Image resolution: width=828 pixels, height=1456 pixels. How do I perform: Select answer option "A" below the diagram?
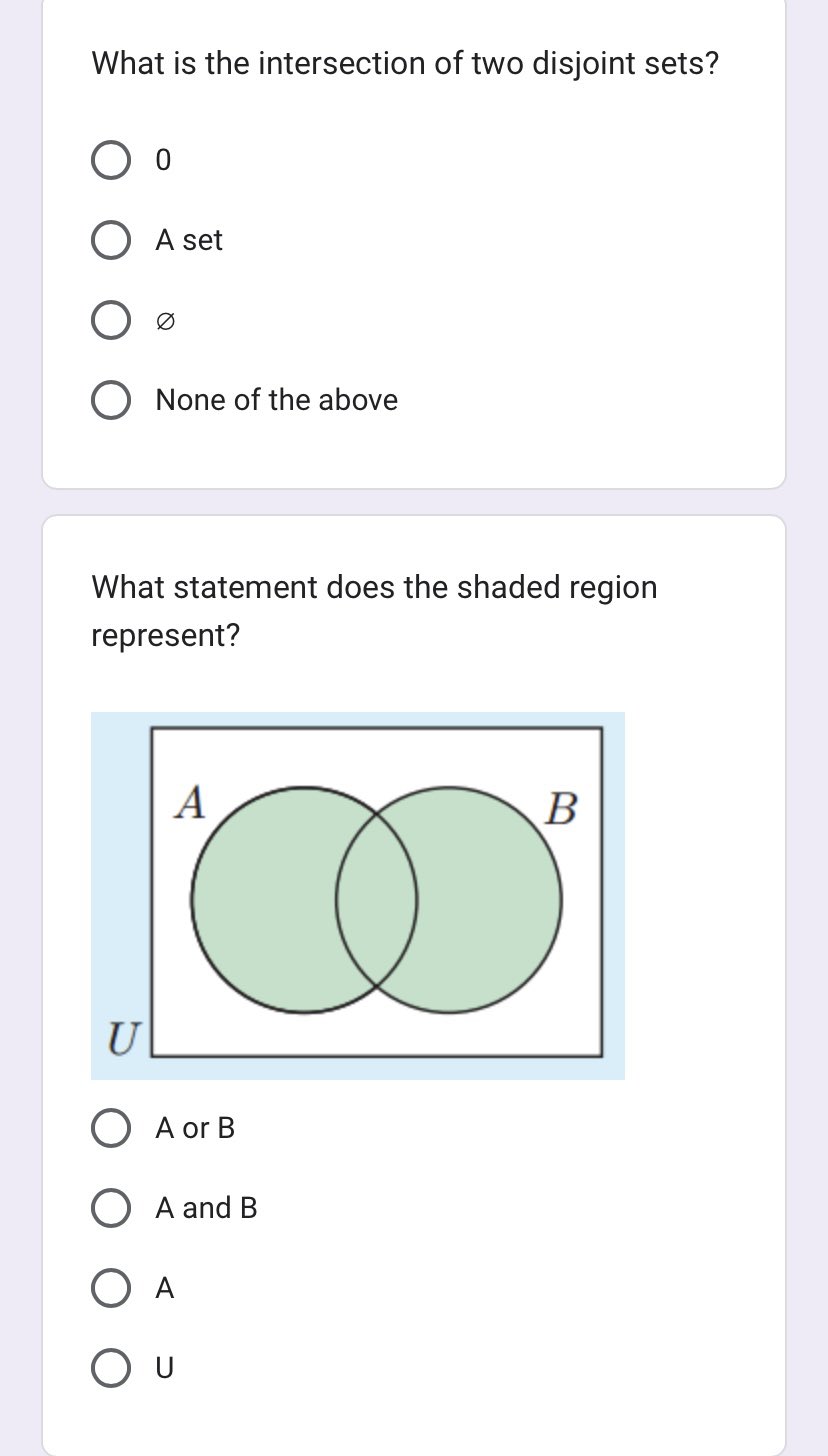point(110,1288)
